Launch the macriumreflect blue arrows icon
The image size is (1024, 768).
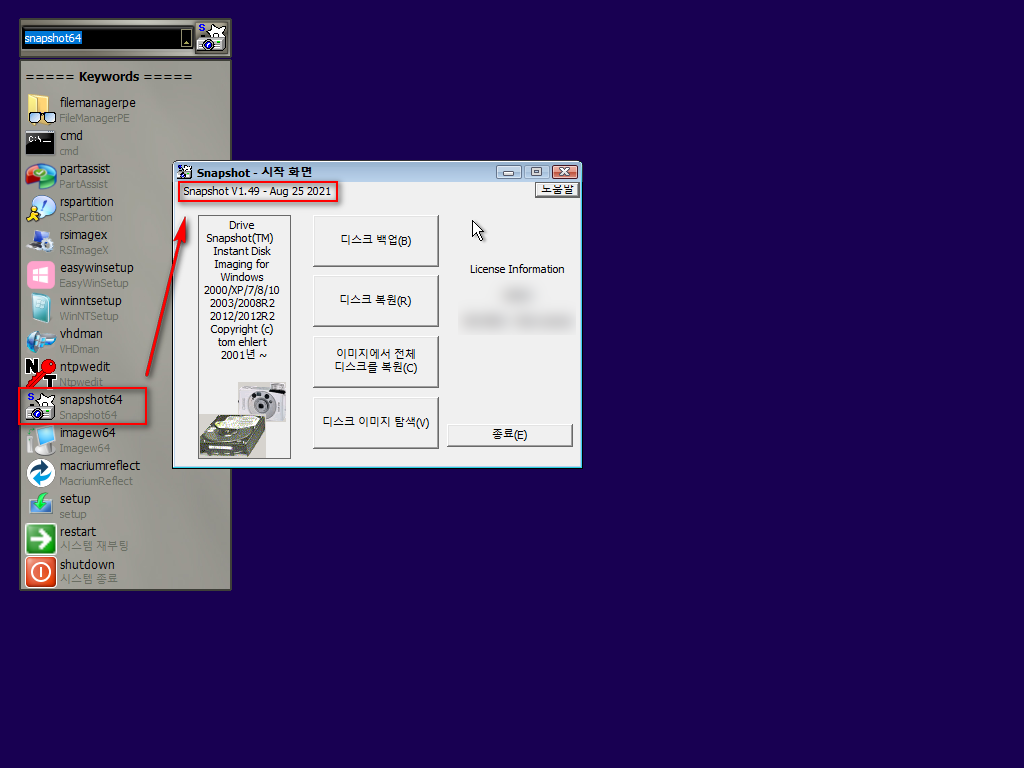[x=40, y=473]
